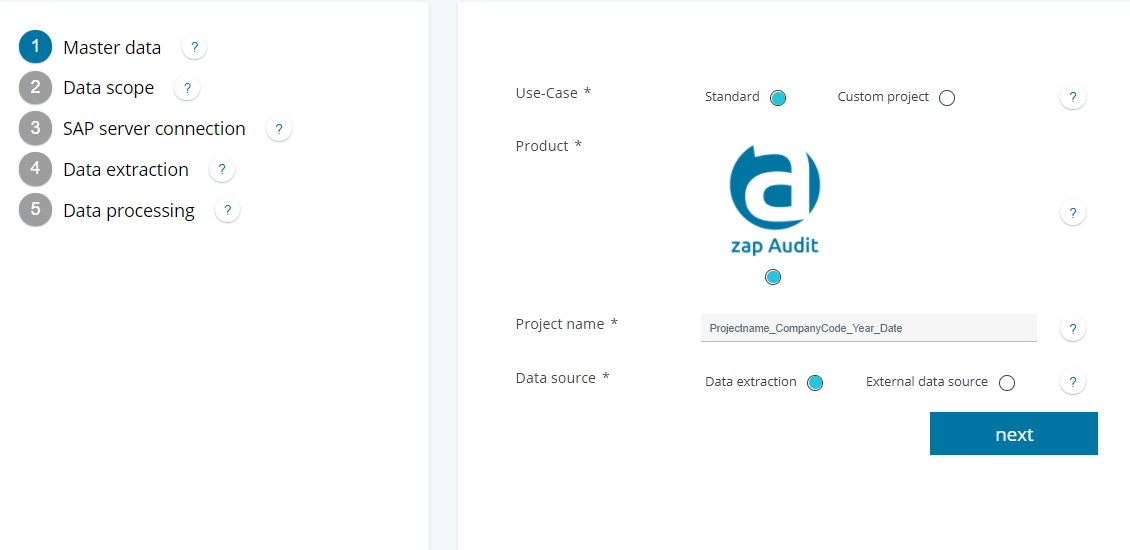The height and width of the screenshot is (550, 1130).
Task: Select Data extraction as data source
Action: pyautogui.click(x=815, y=383)
